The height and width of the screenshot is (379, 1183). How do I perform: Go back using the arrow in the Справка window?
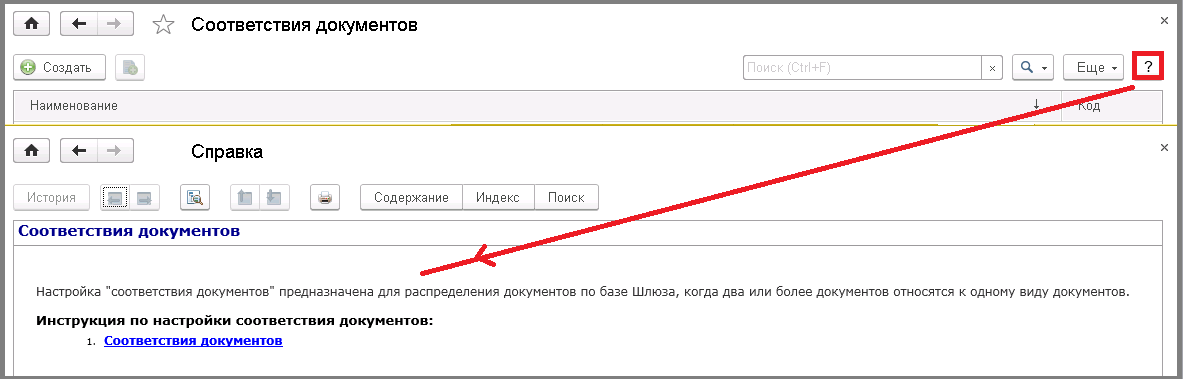[x=78, y=150]
